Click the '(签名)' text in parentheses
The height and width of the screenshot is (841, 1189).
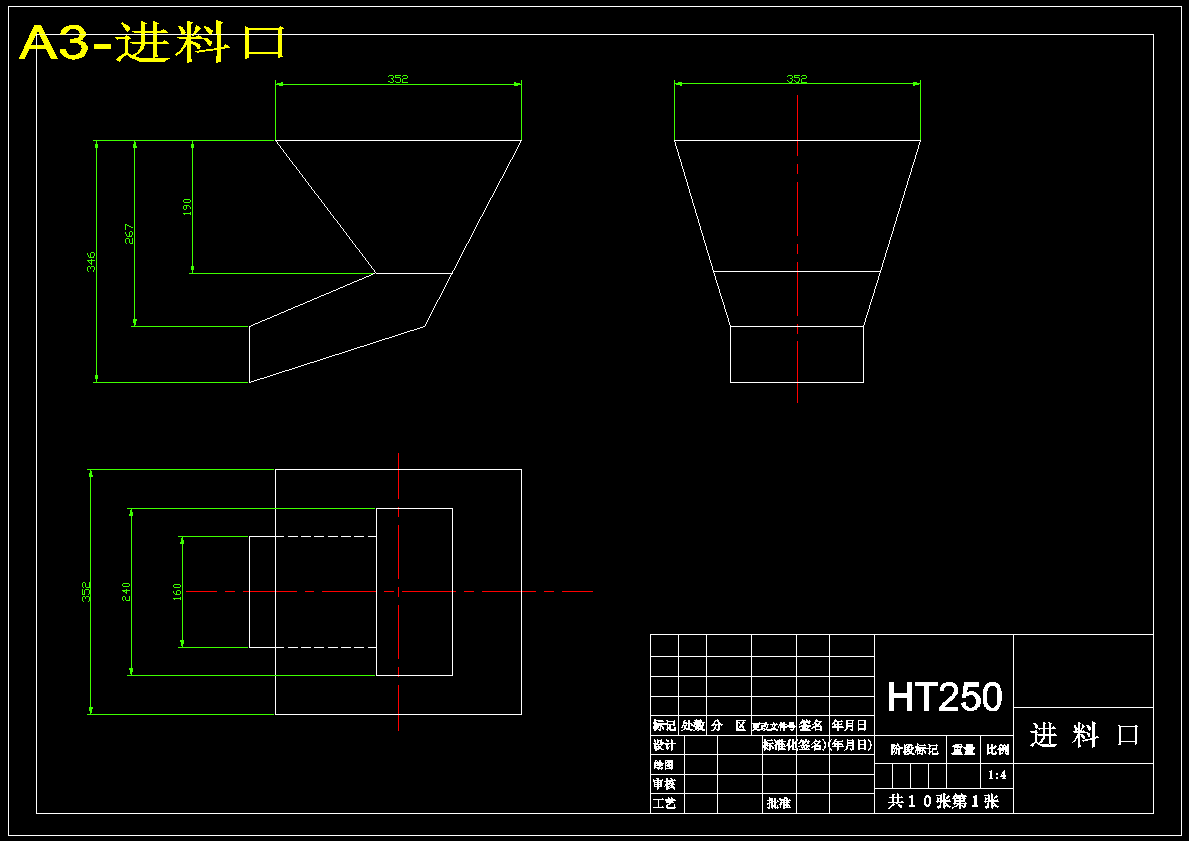(811, 745)
